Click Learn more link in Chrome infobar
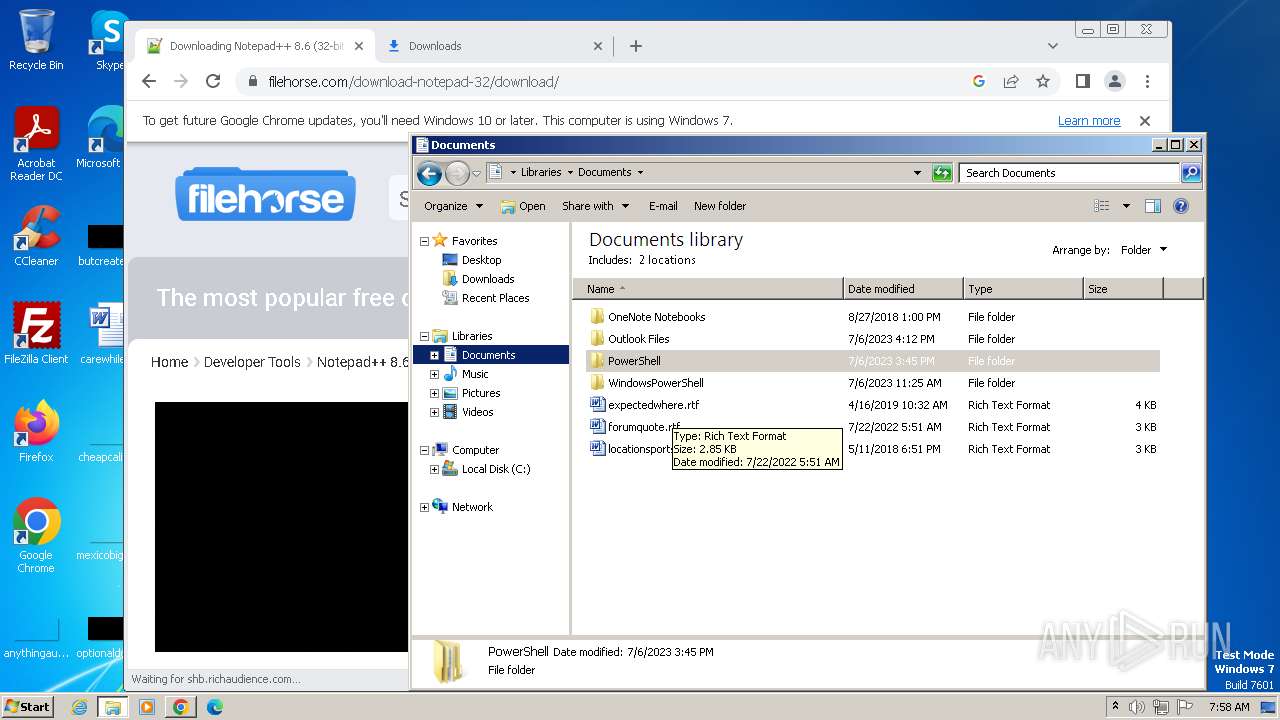This screenshot has width=1280, height=720. [x=1089, y=121]
